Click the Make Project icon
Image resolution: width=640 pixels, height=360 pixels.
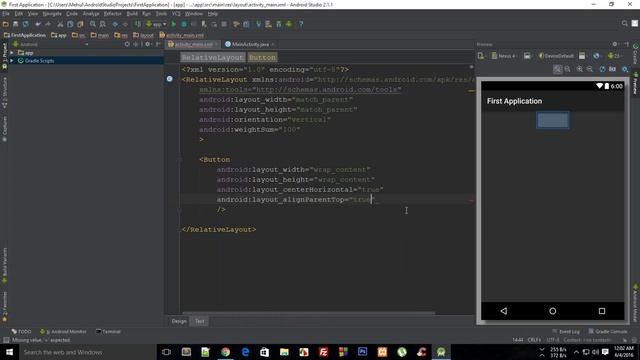138,24
